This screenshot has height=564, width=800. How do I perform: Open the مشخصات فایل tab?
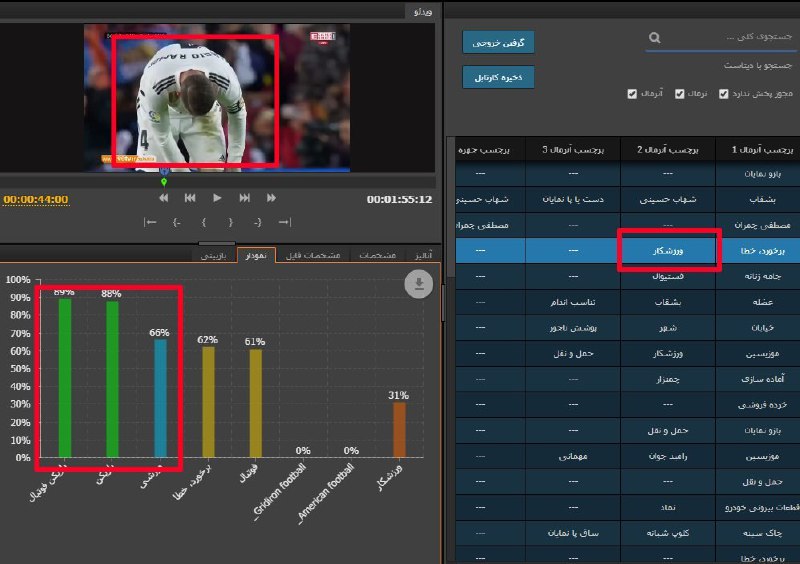pyautogui.click(x=313, y=256)
